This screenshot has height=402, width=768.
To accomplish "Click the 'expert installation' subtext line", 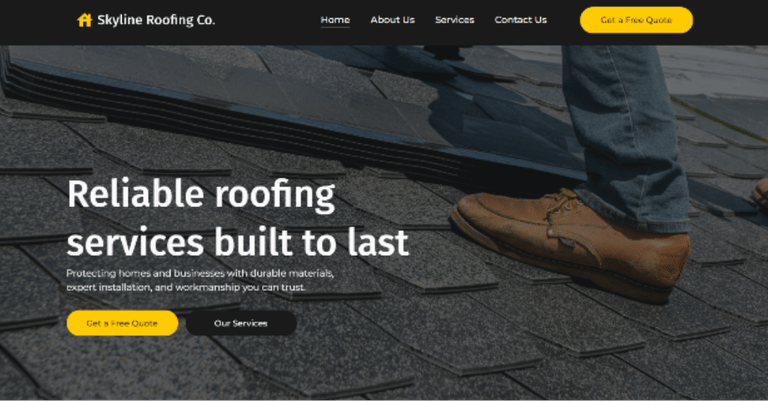I will pos(186,287).
